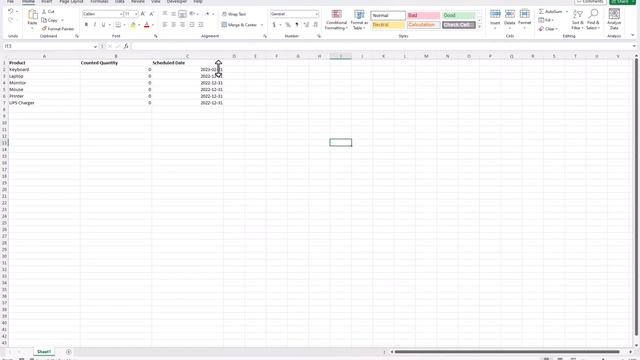Open Conditional Formatting menu

tap(336, 20)
